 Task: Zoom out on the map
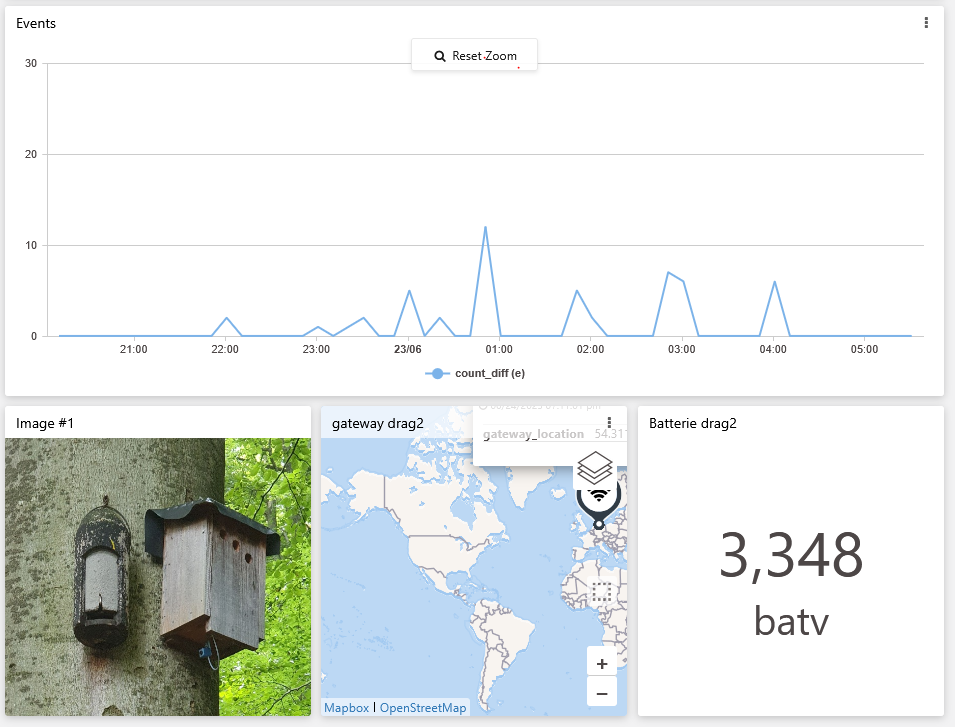pyautogui.click(x=602, y=693)
